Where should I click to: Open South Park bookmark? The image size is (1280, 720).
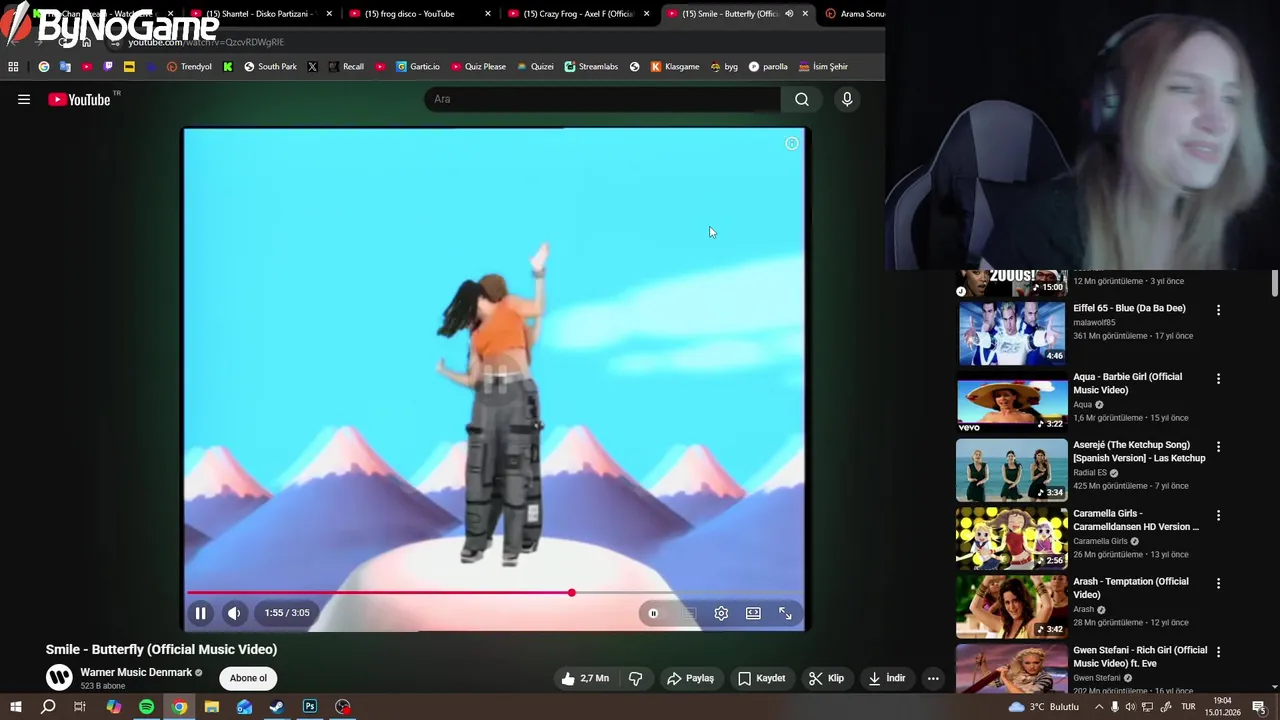(270, 67)
